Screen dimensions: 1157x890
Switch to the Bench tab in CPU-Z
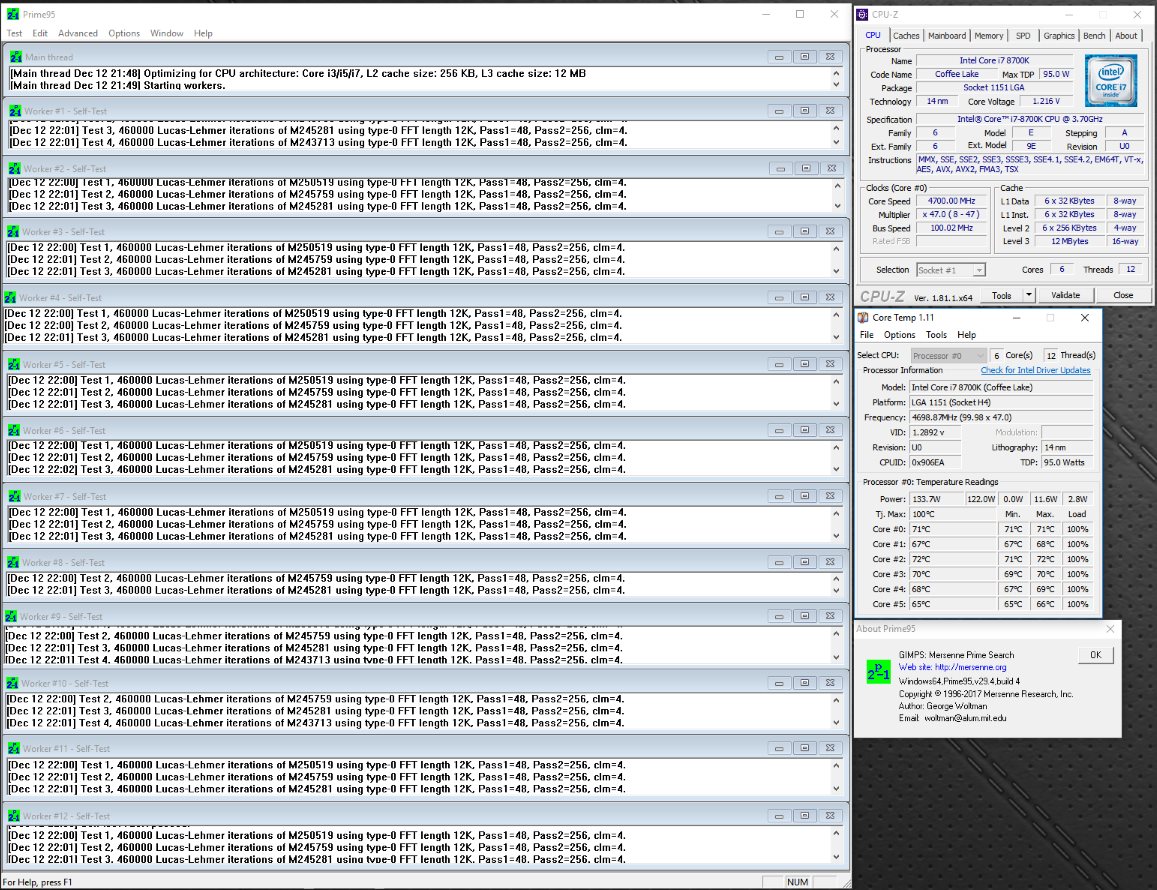pos(1094,35)
